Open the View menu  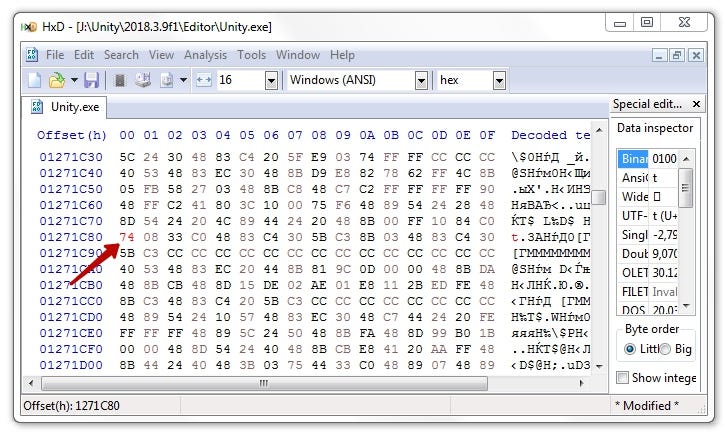[x=161, y=55]
